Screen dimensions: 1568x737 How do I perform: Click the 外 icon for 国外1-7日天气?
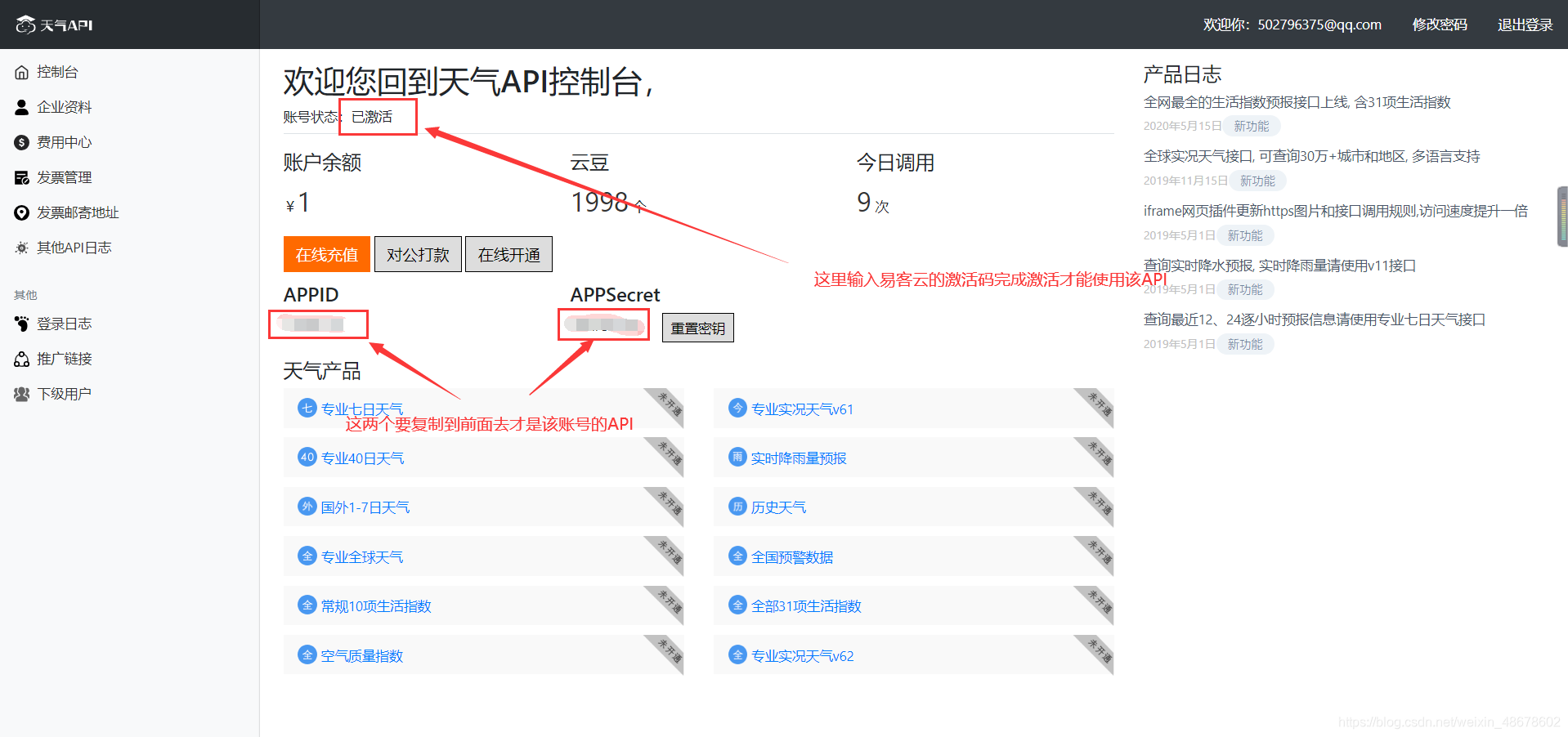pyautogui.click(x=307, y=507)
